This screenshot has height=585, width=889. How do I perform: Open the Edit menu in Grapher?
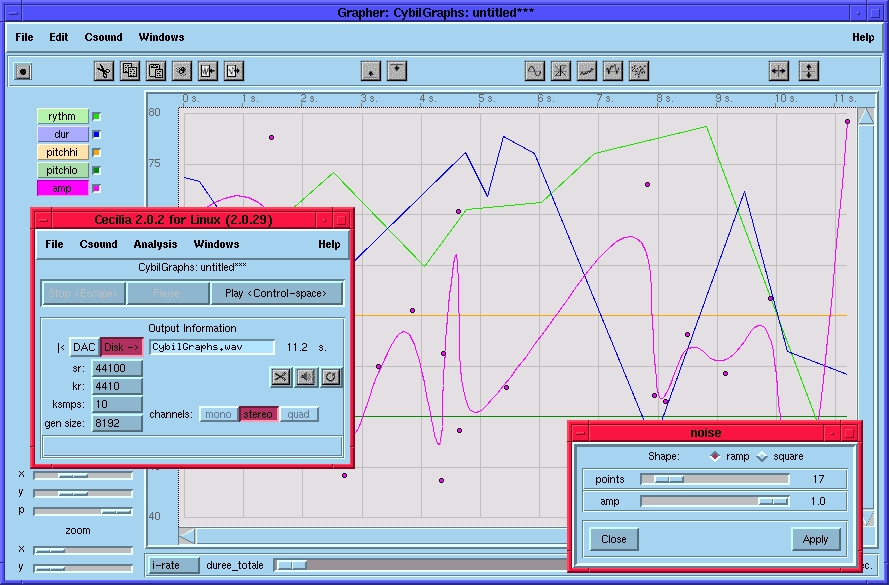pos(58,37)
